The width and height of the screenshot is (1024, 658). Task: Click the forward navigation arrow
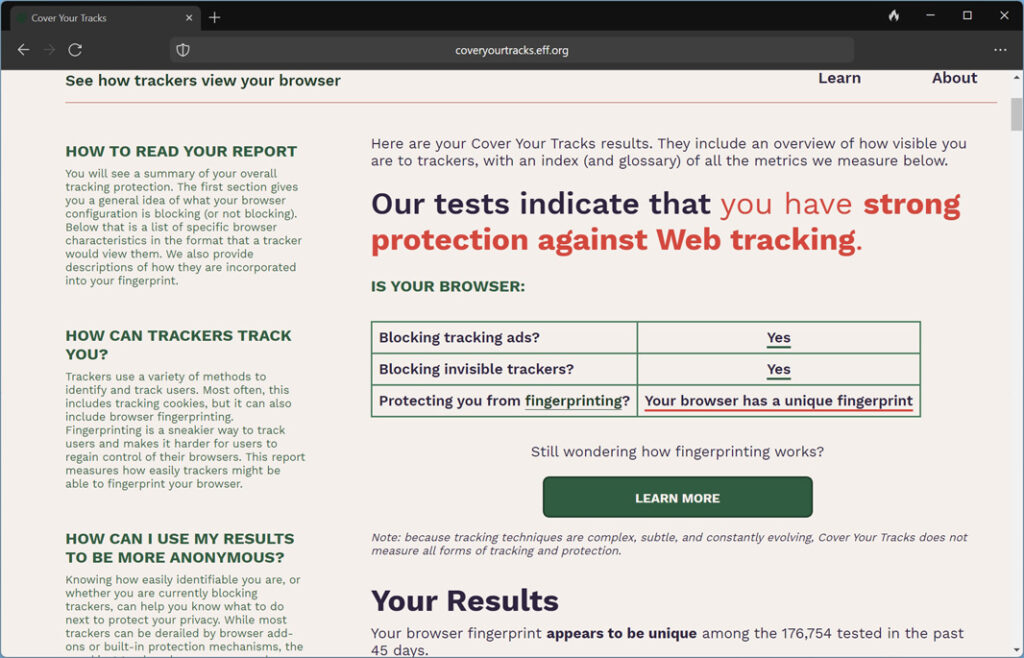tap(50, 50)
